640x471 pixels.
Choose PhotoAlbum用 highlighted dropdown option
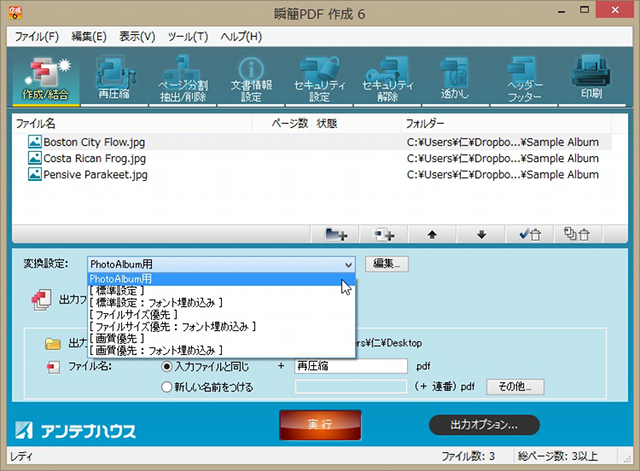pyautogui.click(x=222, y=279)
